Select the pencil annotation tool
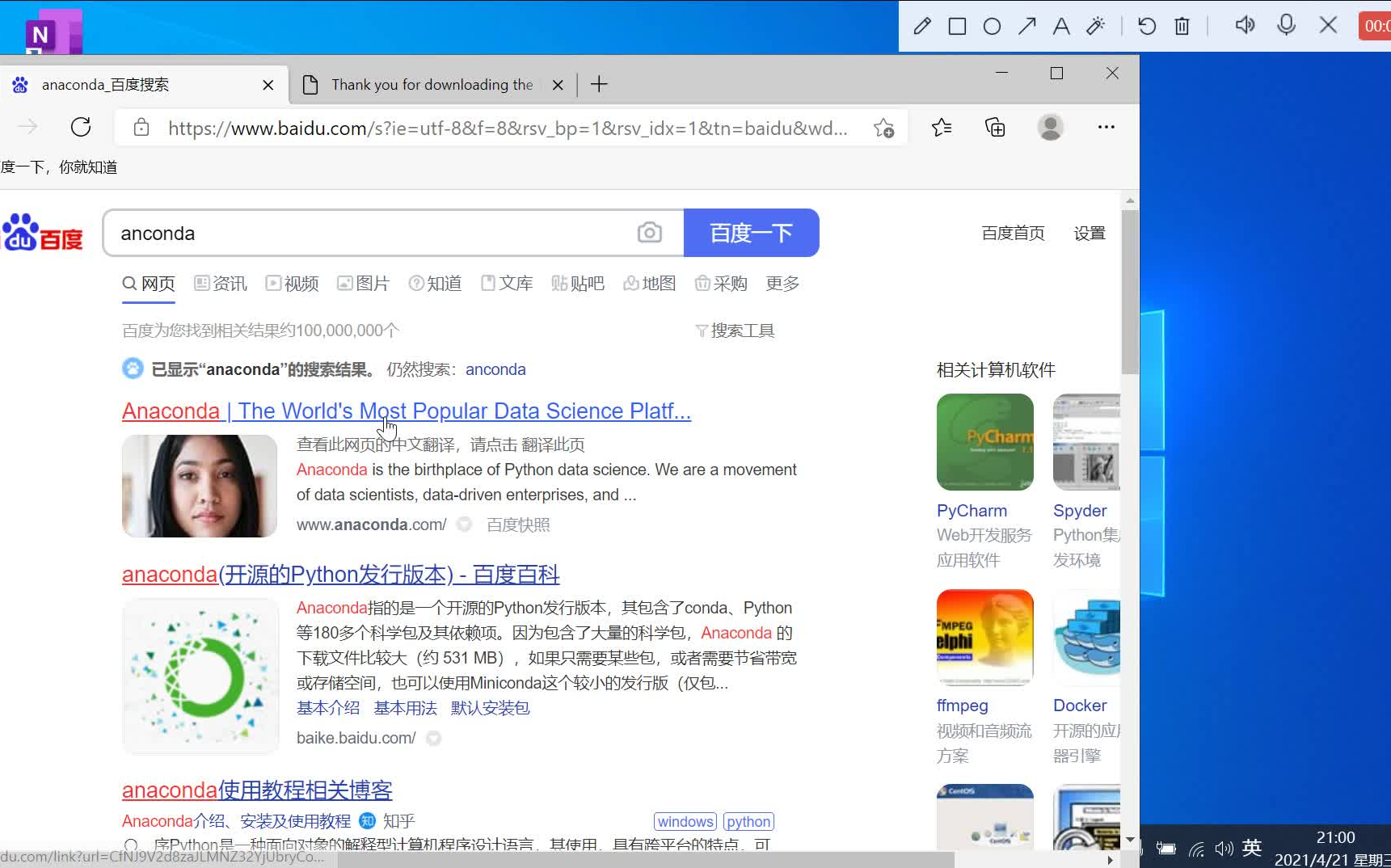The image size is (1391, 868). click(x=922, y=27)
